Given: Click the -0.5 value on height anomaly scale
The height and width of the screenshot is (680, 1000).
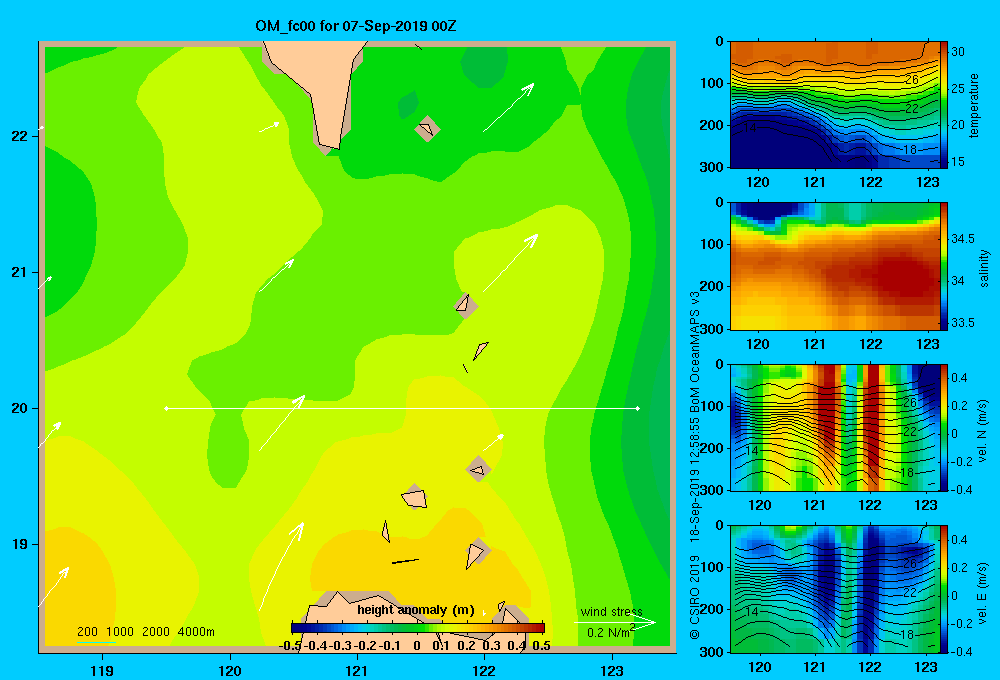Looking at the screenshot, I should coord(290,646).
